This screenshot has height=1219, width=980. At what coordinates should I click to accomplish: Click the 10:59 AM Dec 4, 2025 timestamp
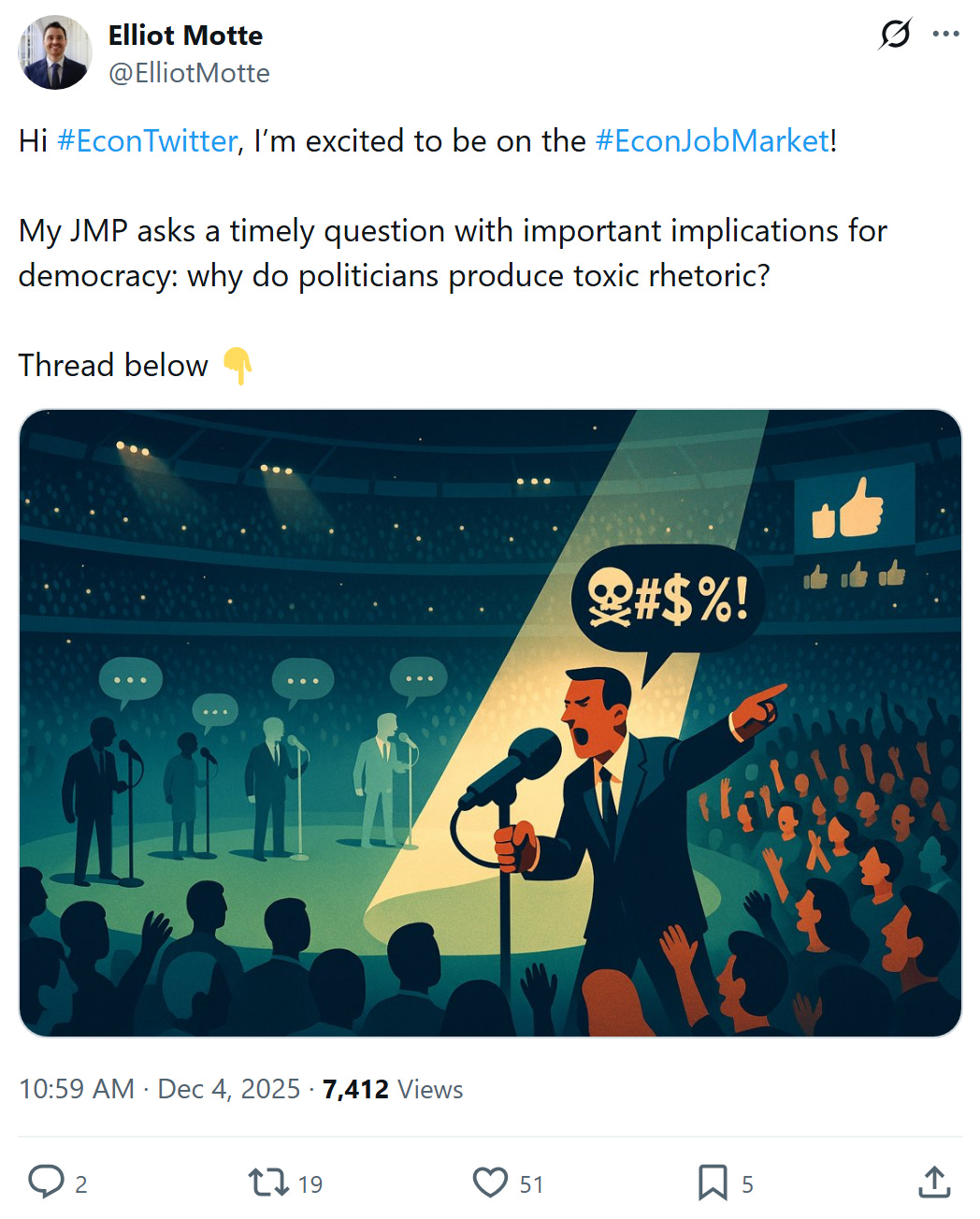(x=159, y=1089)
